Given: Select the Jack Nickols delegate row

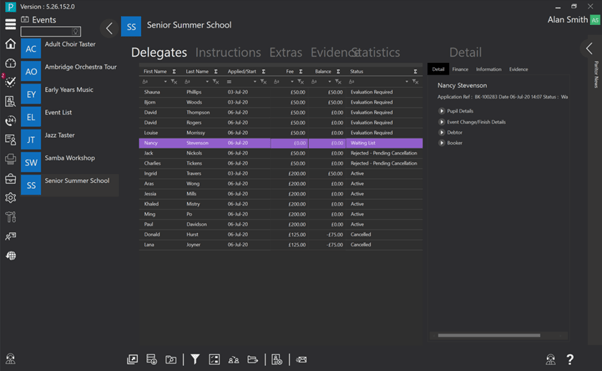Looking at the screenshot, I should (x=281, y=153).
